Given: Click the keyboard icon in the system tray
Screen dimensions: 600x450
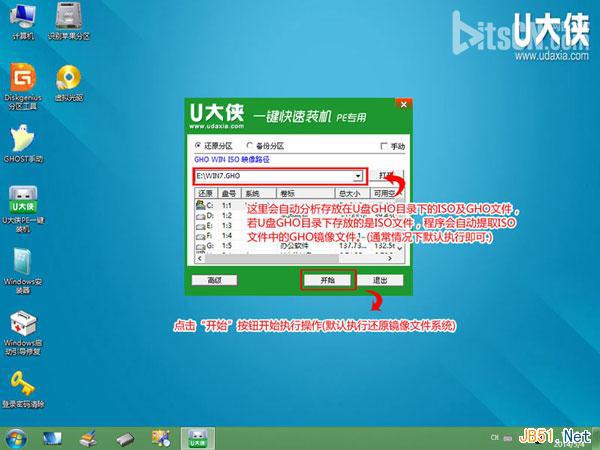Looking at the screenshot, I should point(508,437).
